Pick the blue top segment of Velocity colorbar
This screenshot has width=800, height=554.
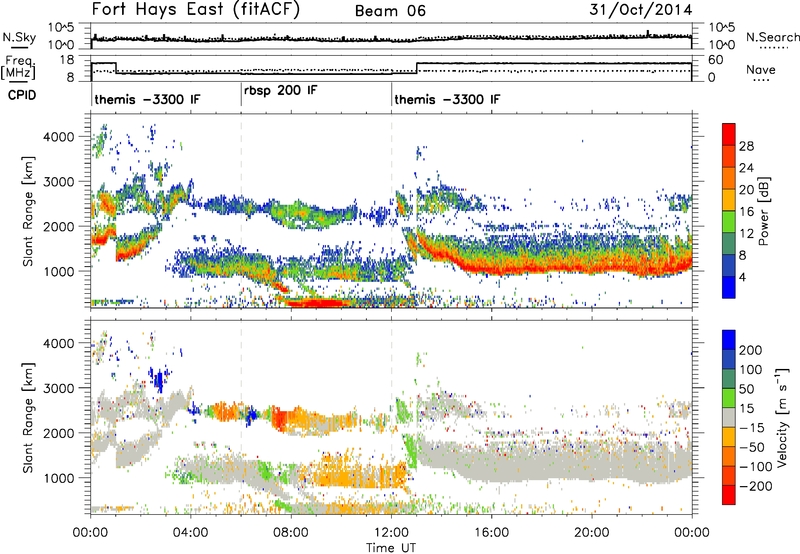point(729,340)
